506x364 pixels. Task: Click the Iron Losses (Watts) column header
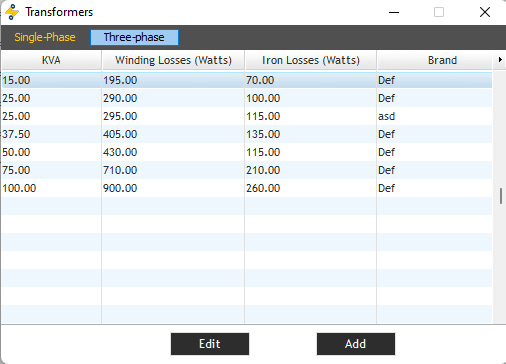point(311,60)
